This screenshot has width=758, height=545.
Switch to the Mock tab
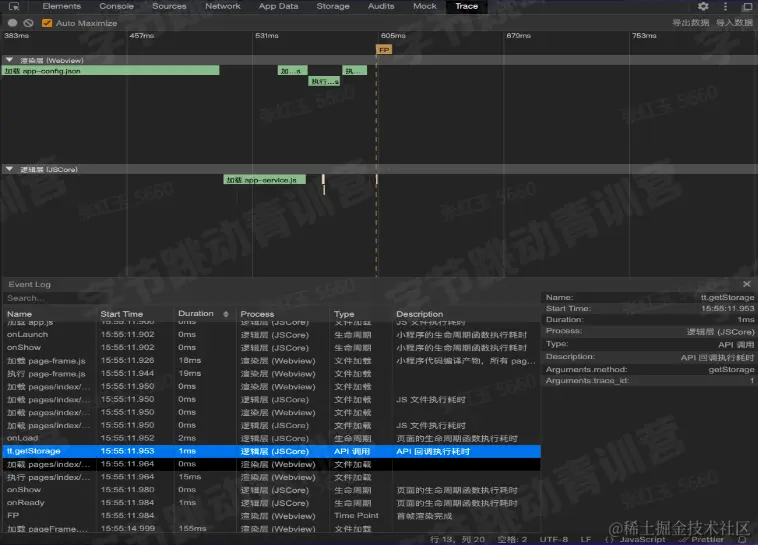click(x=424, y=6)
